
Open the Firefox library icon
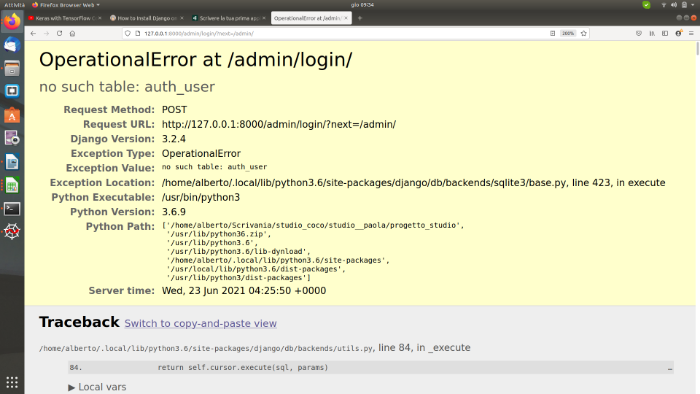tap(652, 33)
